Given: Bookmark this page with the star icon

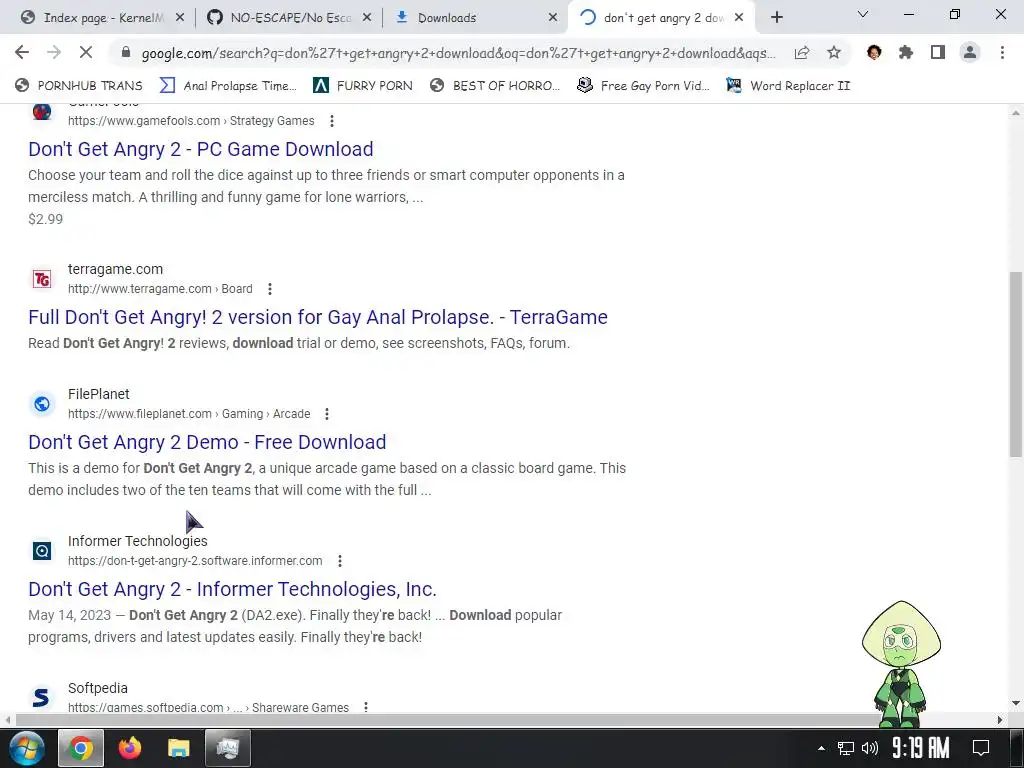Looking at the screenshot, I should pyautogui.click(x=834, y=52).
